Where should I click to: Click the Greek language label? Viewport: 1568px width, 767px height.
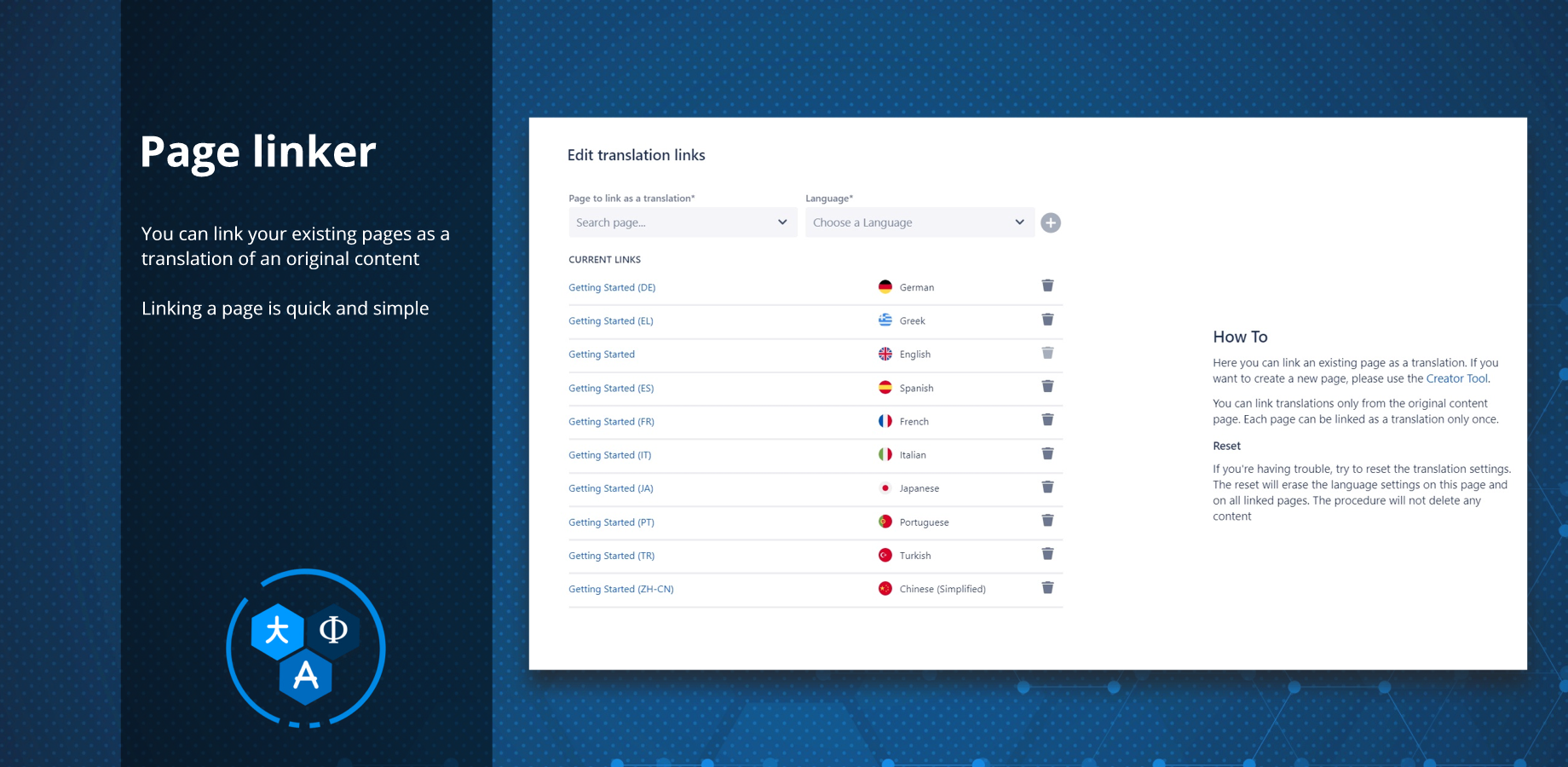(x=913, y=321)
